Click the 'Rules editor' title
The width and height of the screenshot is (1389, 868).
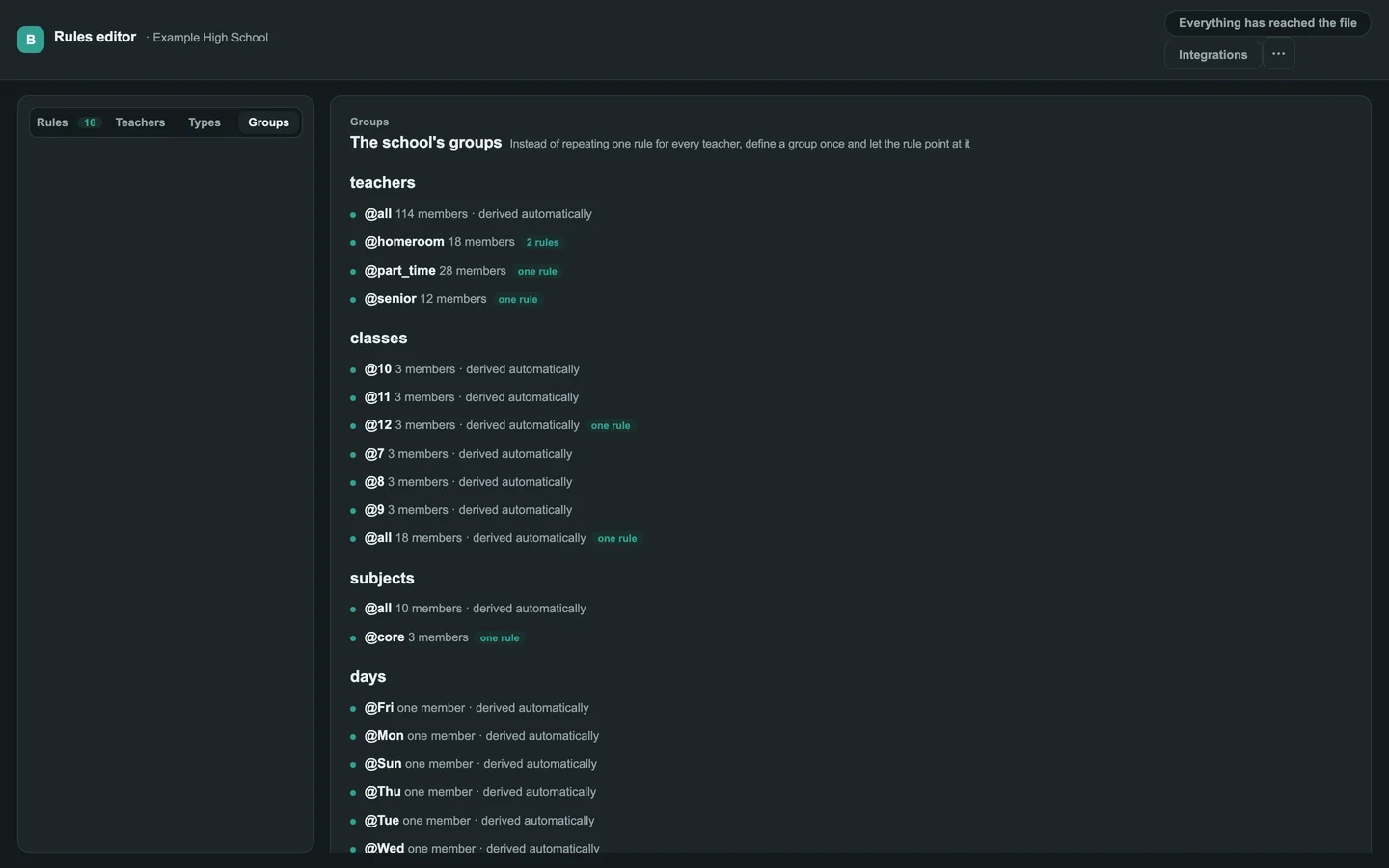pos(95,37)
